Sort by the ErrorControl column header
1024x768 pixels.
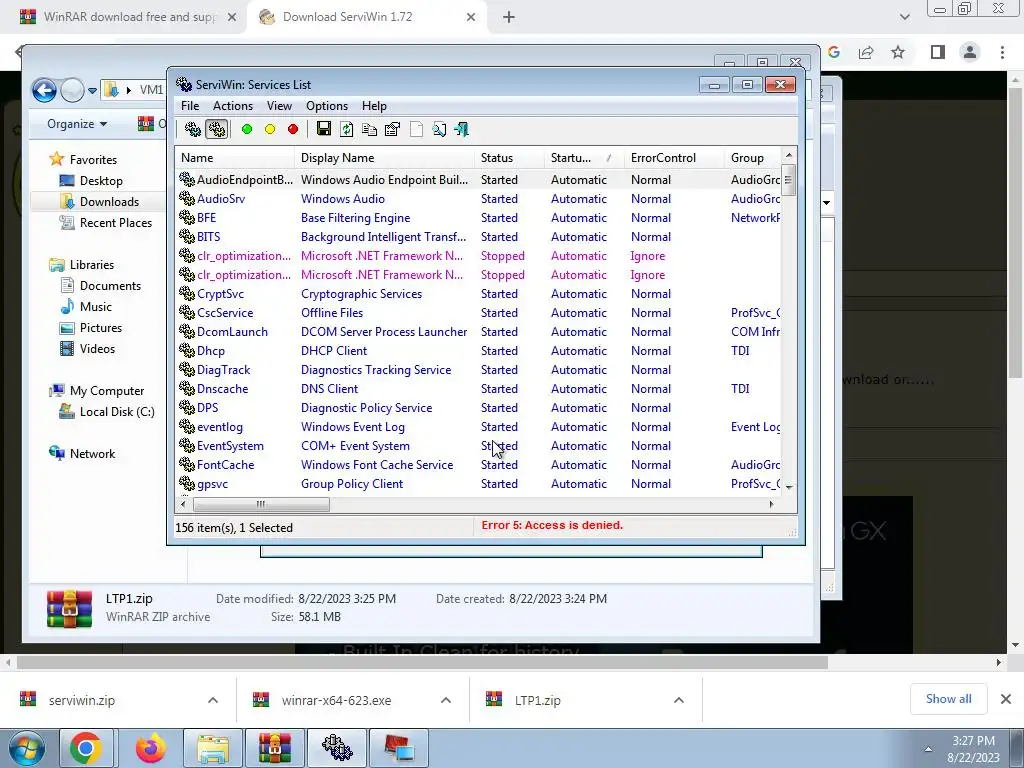pos(674,158)
